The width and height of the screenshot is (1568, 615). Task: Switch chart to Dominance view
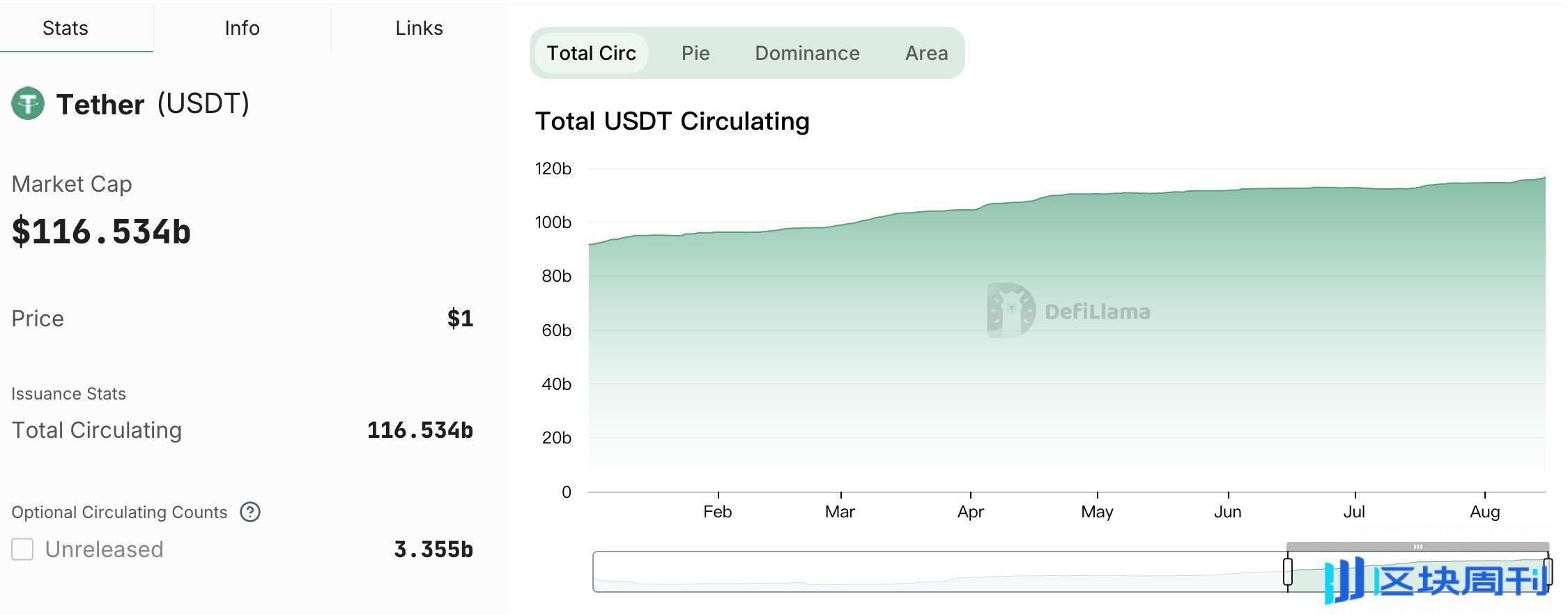click(x=807, y=53)
